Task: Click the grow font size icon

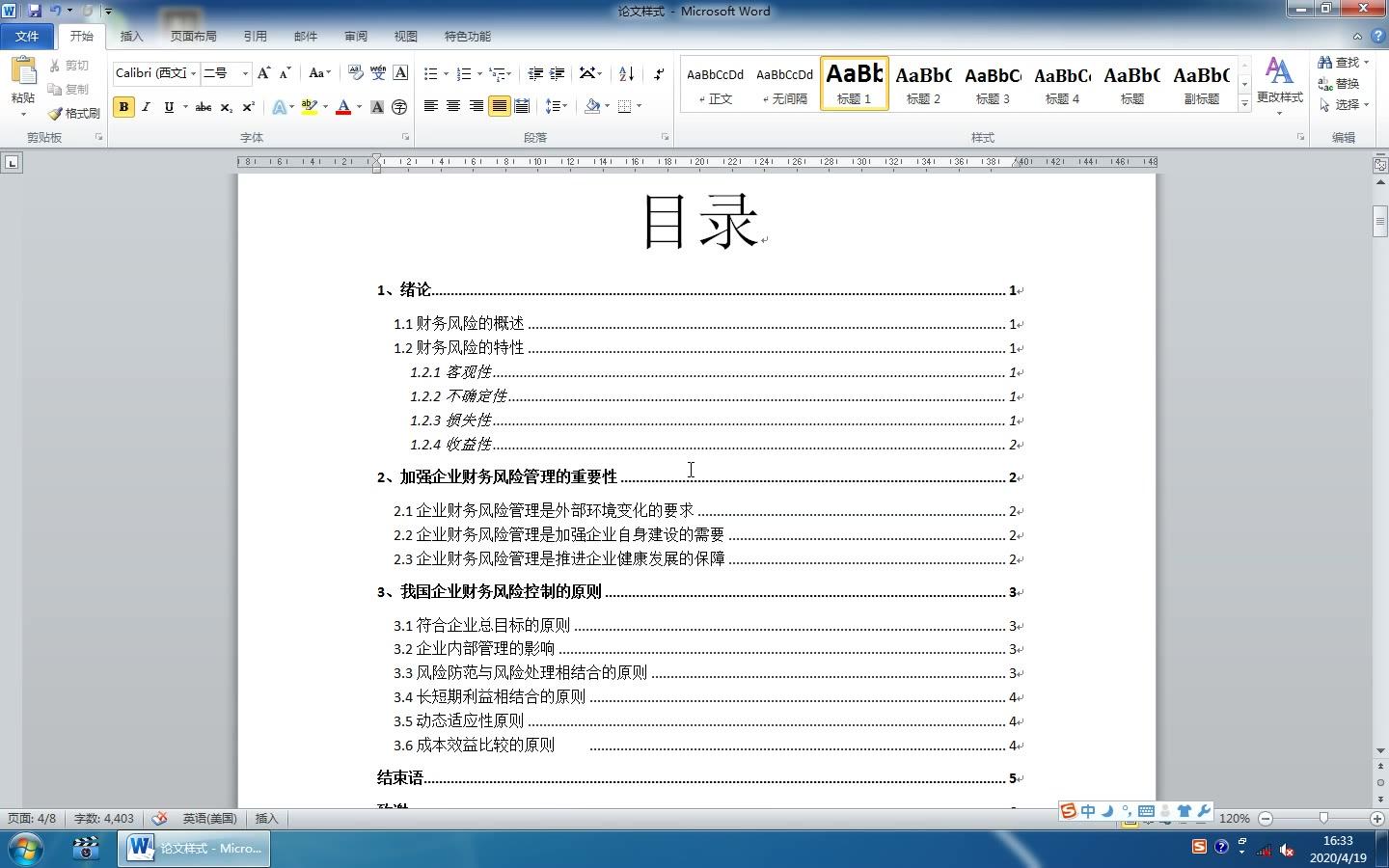Action: pos(264,73)
